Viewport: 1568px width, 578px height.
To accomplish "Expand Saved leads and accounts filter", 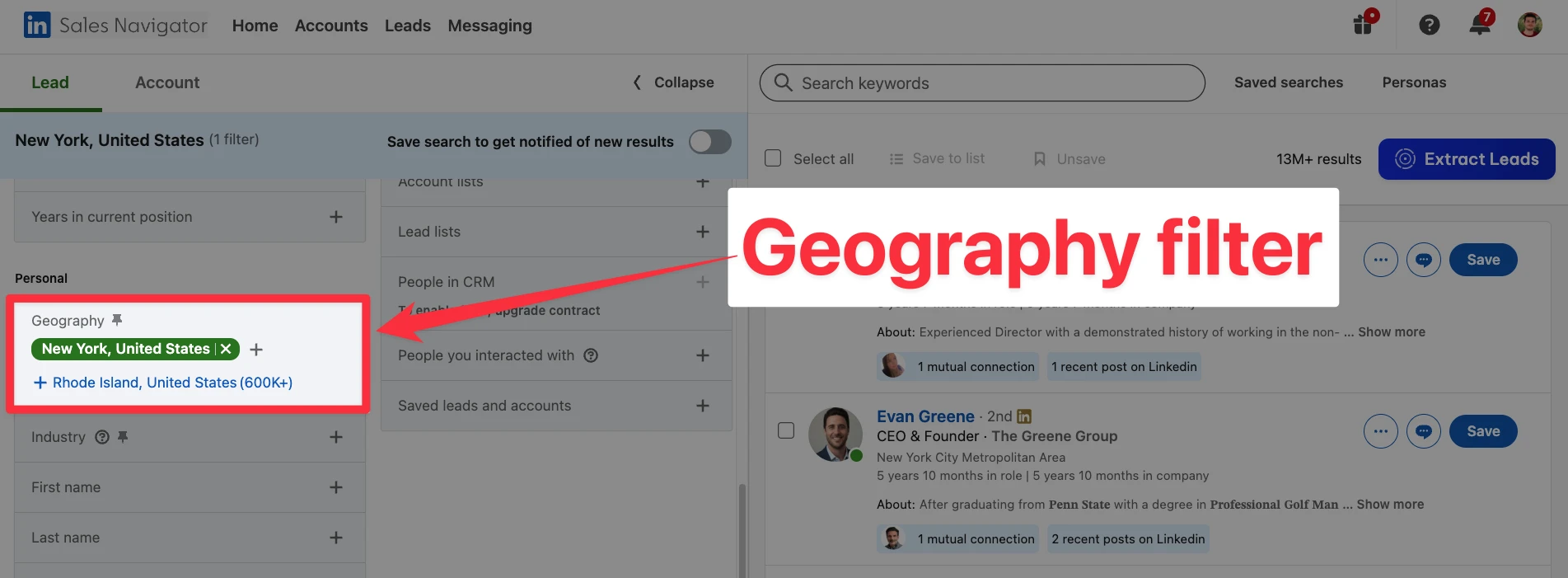I will click(x=703, y=406).
